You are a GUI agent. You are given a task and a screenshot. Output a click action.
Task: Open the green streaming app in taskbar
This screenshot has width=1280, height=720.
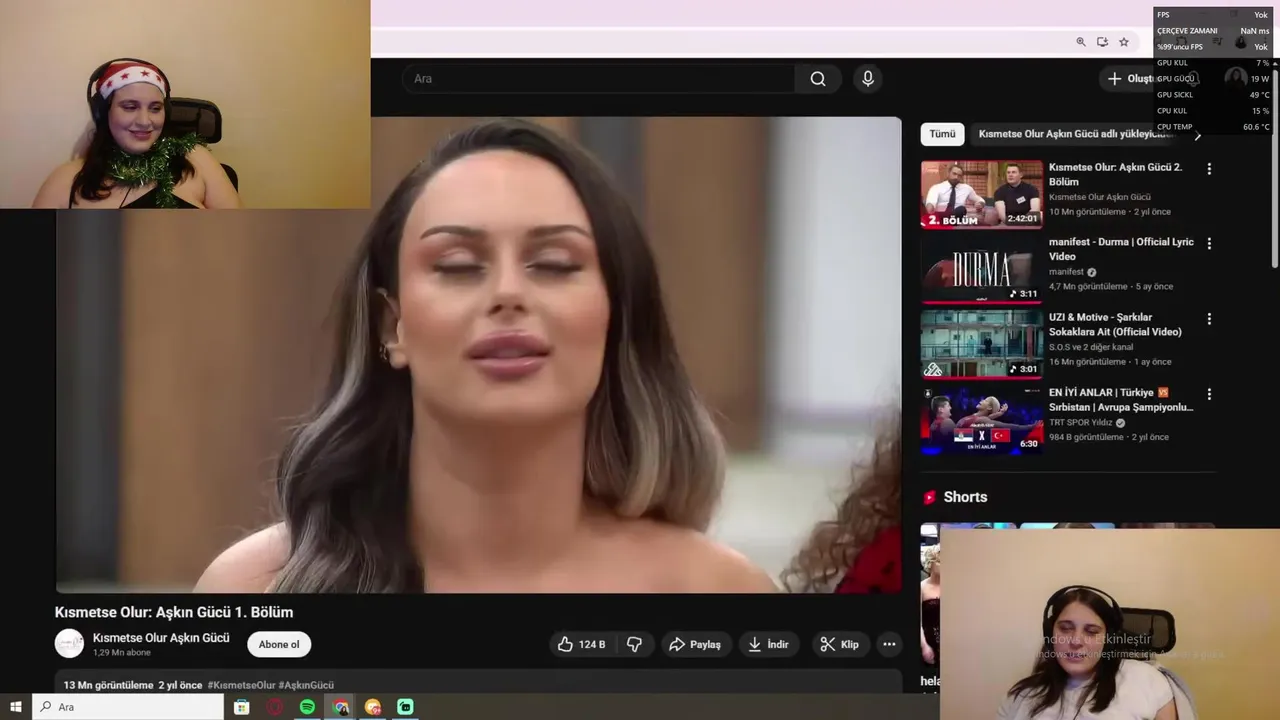405,707
